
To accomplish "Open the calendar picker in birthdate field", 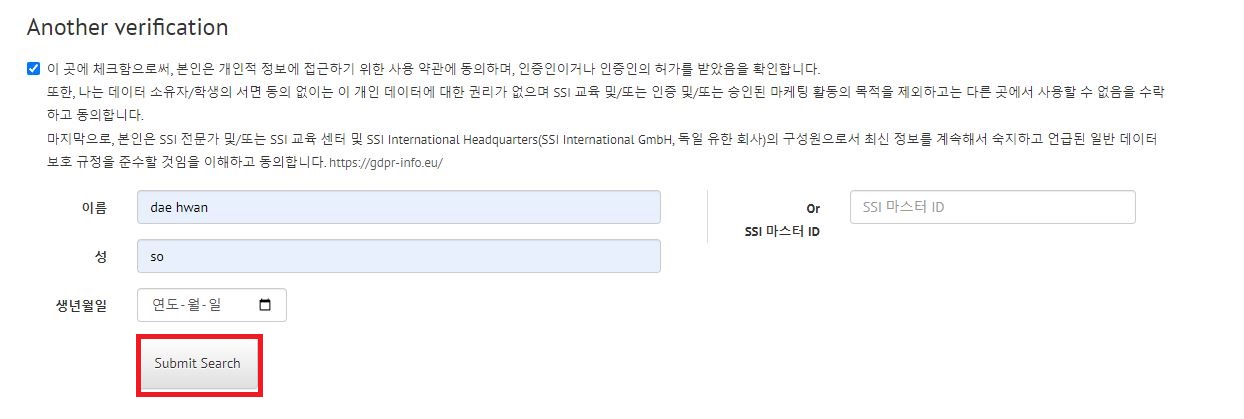I will (x=265, y=305).
